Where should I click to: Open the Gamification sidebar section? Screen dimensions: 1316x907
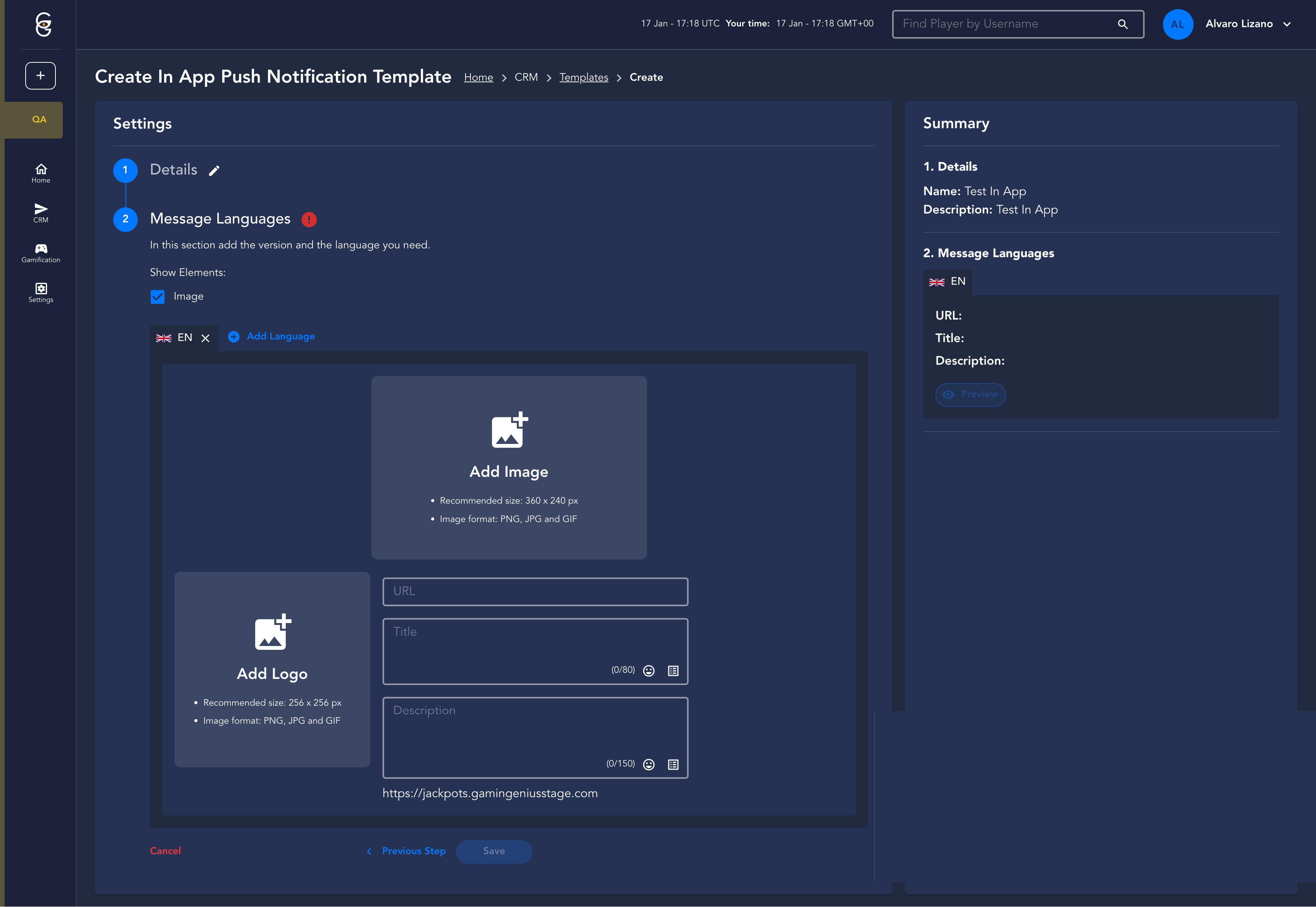point(41,253)
